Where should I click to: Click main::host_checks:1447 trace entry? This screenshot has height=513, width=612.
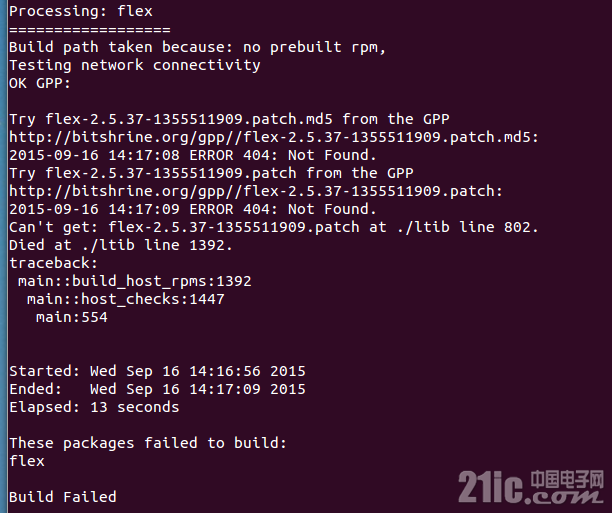click(126, 299)
